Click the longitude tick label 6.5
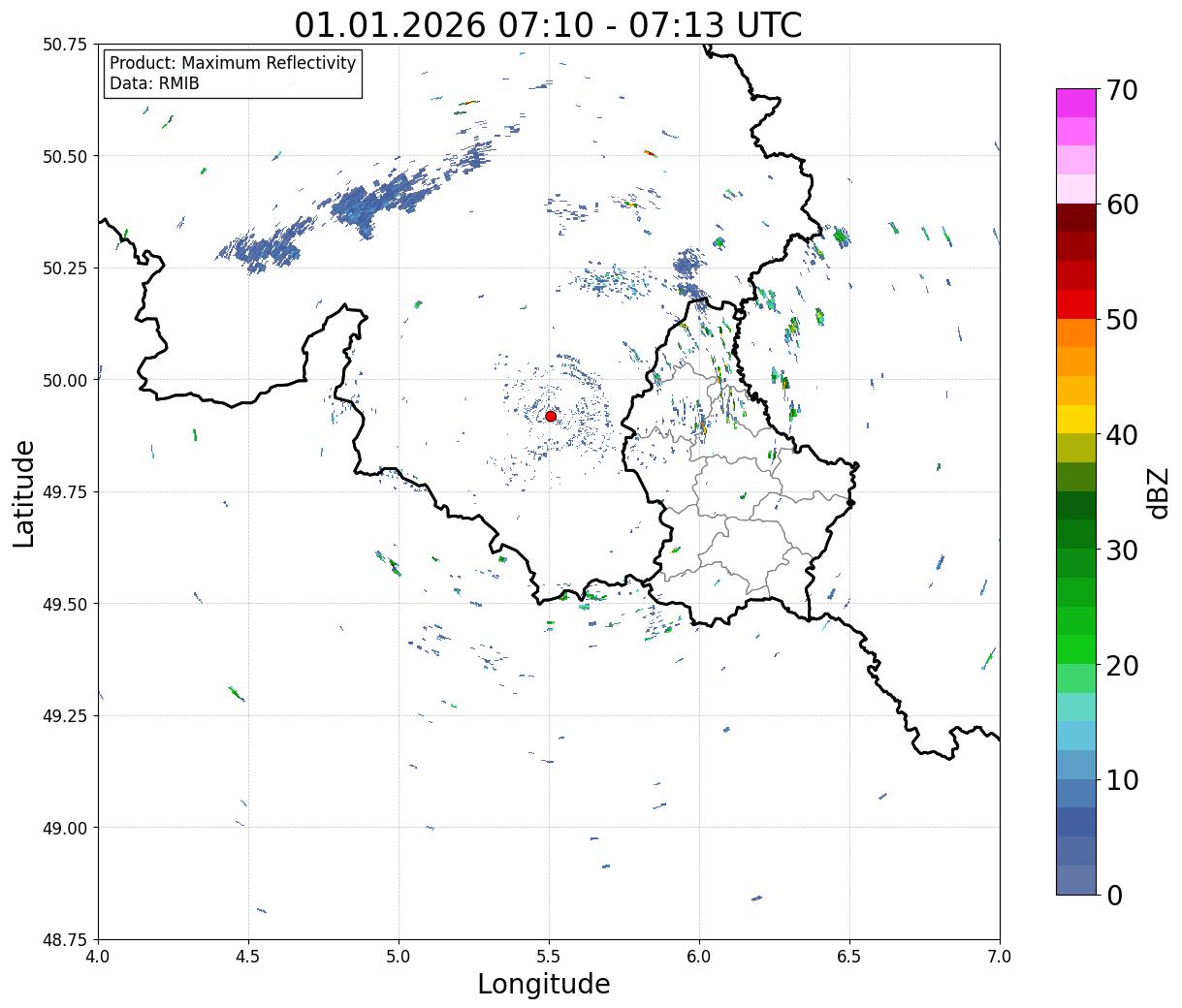Image resolution: width=1182 pixels, height=1008 pixels. click(x=849, y=957)
